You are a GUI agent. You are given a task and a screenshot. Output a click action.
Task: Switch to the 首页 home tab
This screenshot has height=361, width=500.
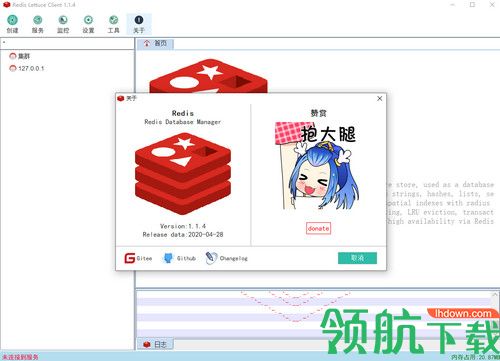tap(155, 43)
